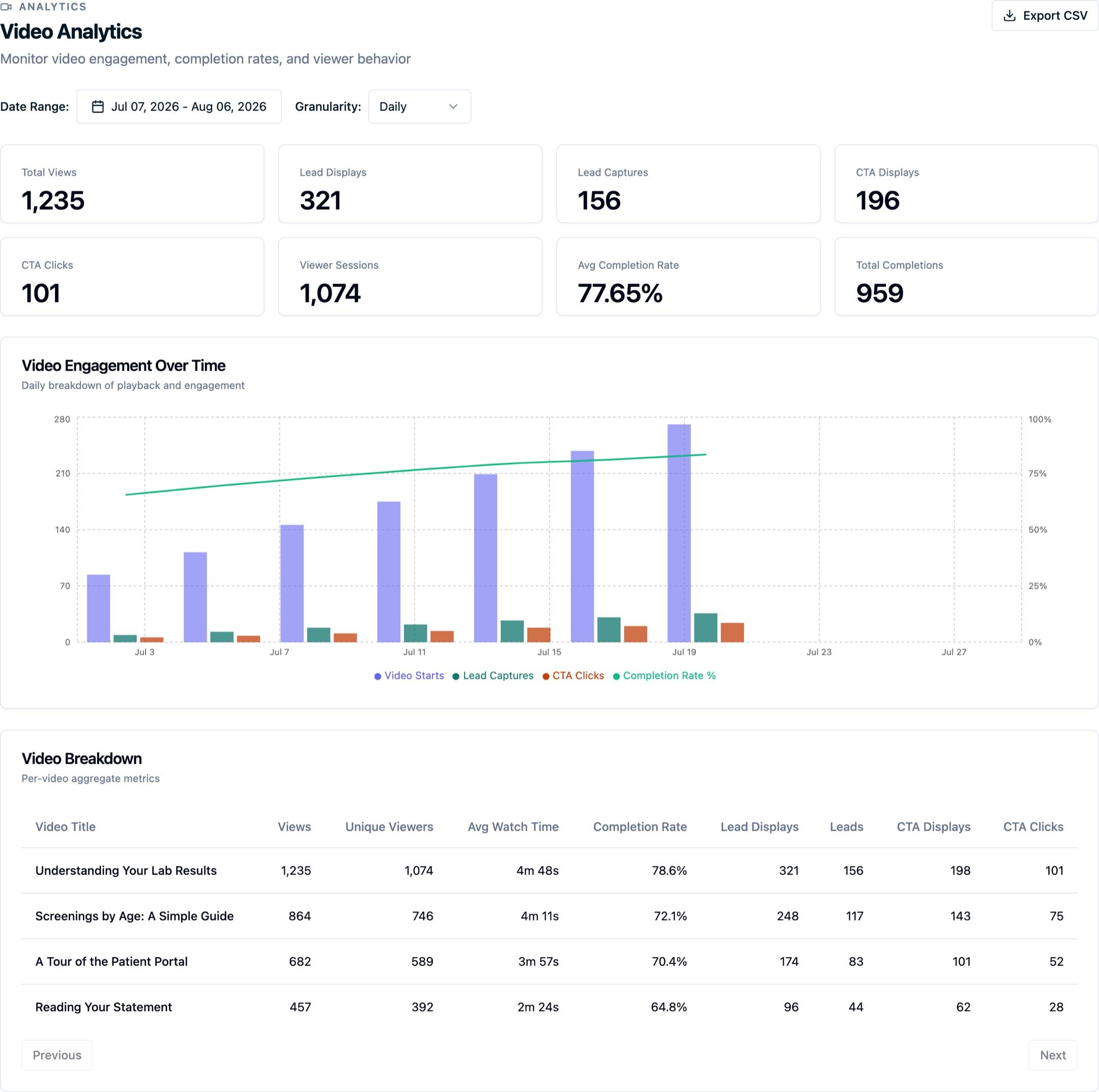The height and width of the screenshot is (1092, 1099).
Task: Click the Leads column header
Action: [847, 826]
